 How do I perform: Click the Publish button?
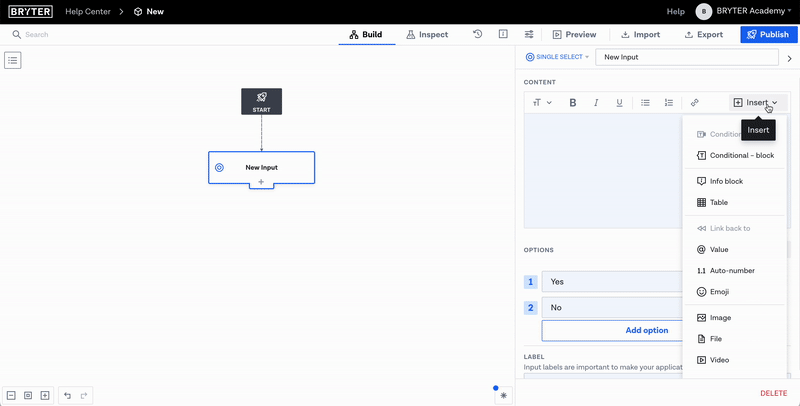(x=769, y=34)
